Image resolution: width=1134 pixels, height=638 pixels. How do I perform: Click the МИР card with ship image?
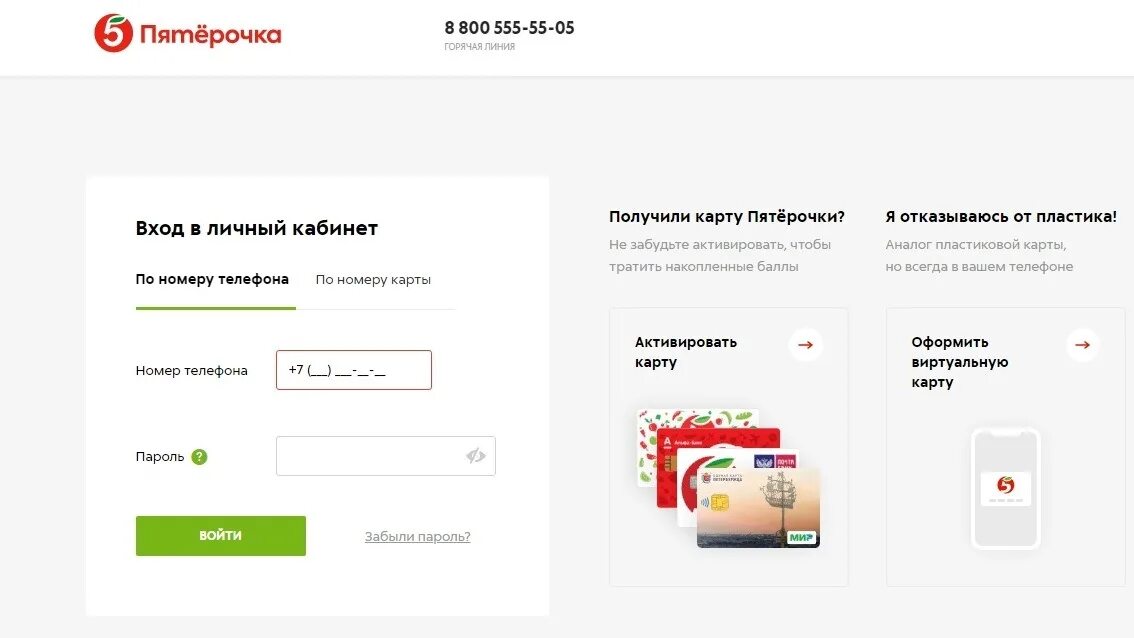tap(758, 508)
